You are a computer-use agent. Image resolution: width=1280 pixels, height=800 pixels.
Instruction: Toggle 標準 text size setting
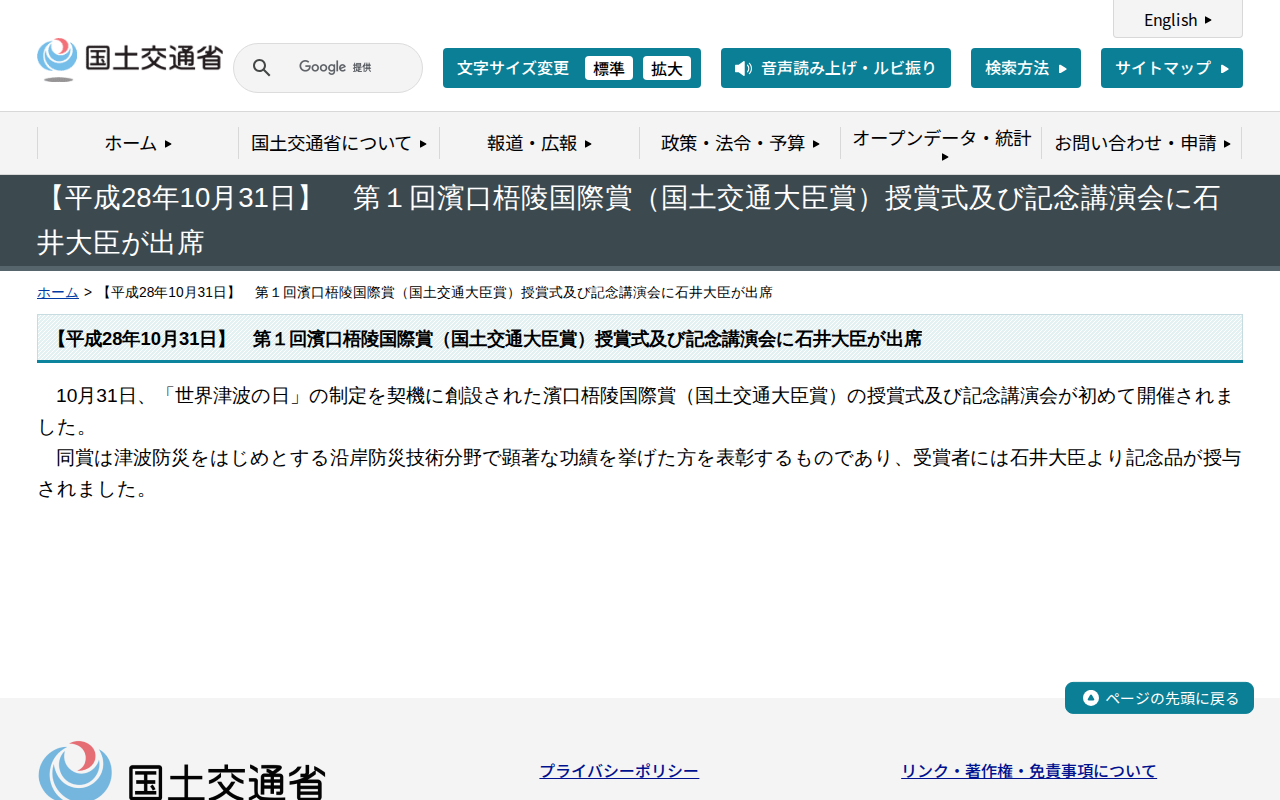[609, 68]
